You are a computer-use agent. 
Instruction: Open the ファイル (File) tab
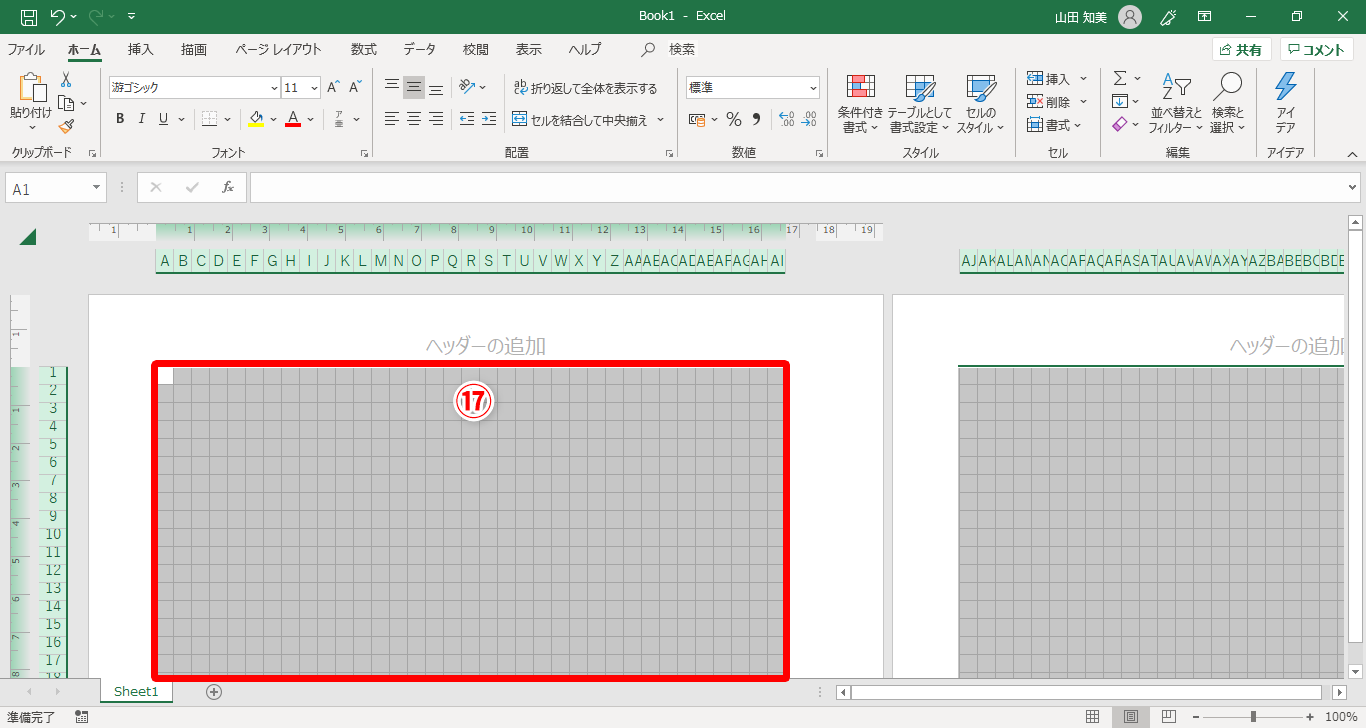pyautogui.click(x=26, y=49)
